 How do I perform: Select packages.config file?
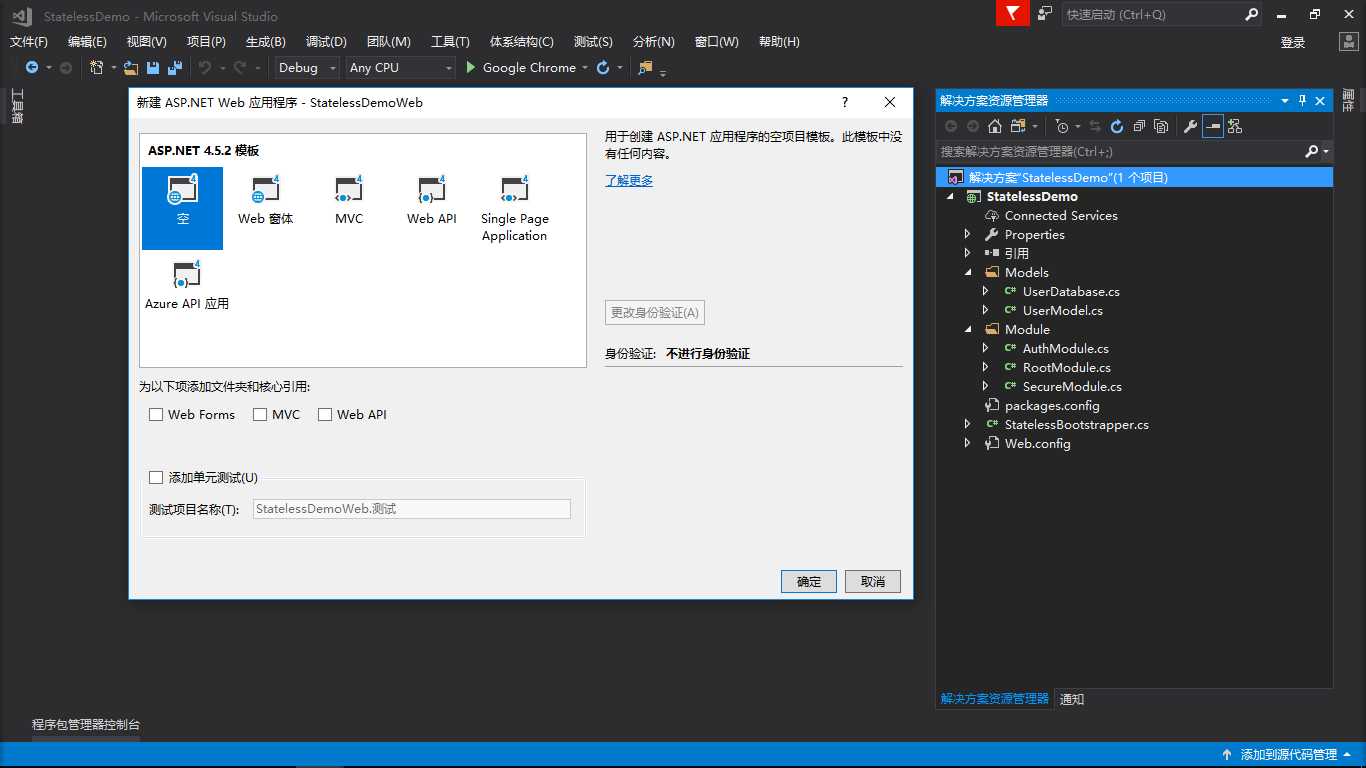tap(1052, 405)
